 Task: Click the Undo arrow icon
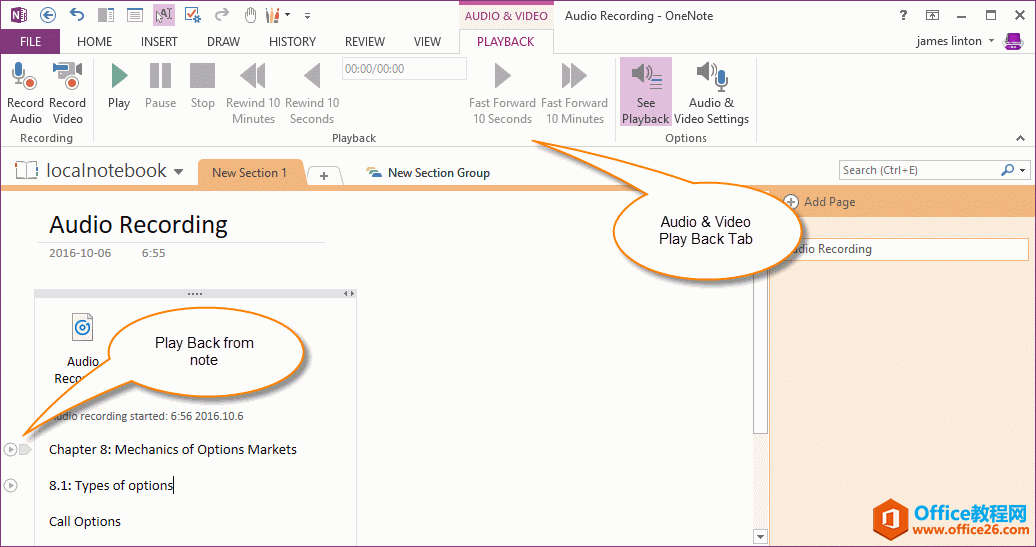point(77,15)
